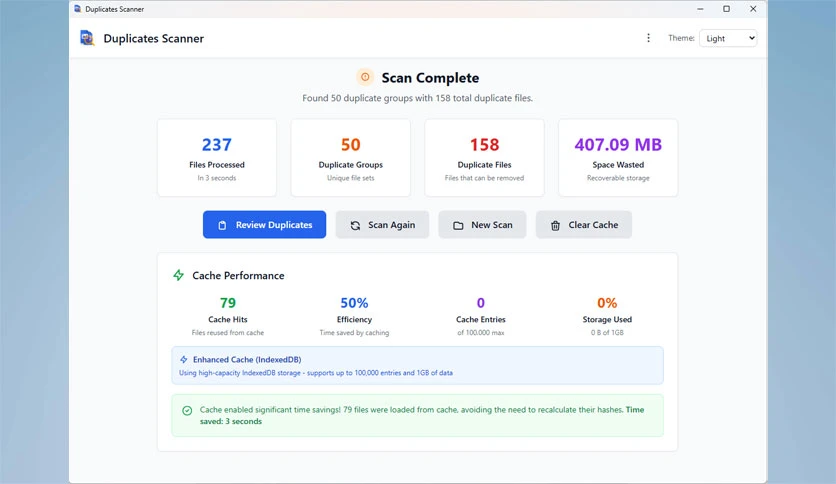Click the 'Found 50 duplicate groups' summary text

417,98
